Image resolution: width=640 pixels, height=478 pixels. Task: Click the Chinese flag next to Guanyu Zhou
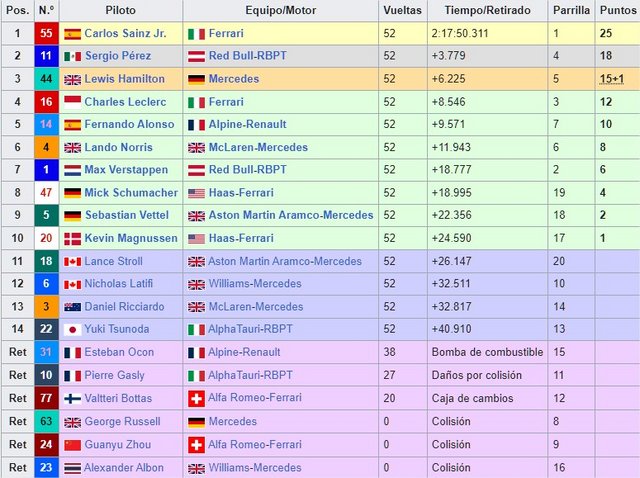73,445
